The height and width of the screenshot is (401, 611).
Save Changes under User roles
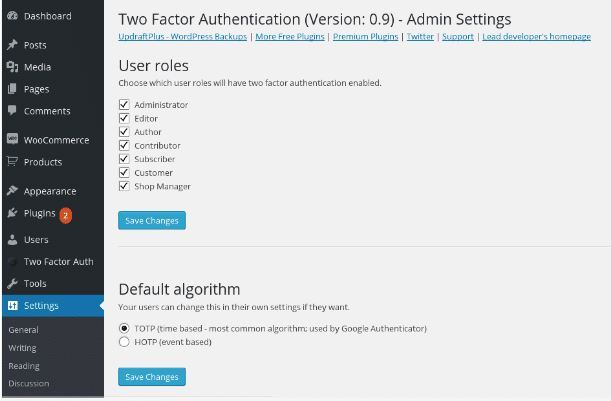(x=152, y=220)
